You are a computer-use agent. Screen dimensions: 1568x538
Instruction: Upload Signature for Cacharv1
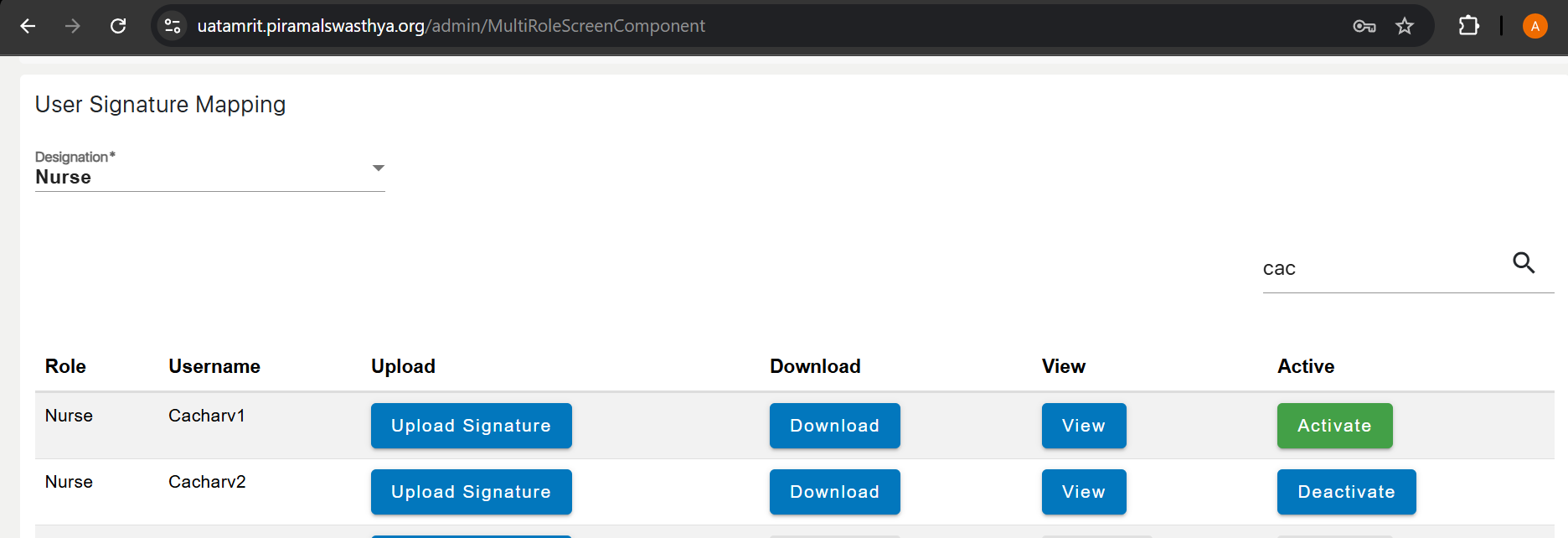point(471,426)
